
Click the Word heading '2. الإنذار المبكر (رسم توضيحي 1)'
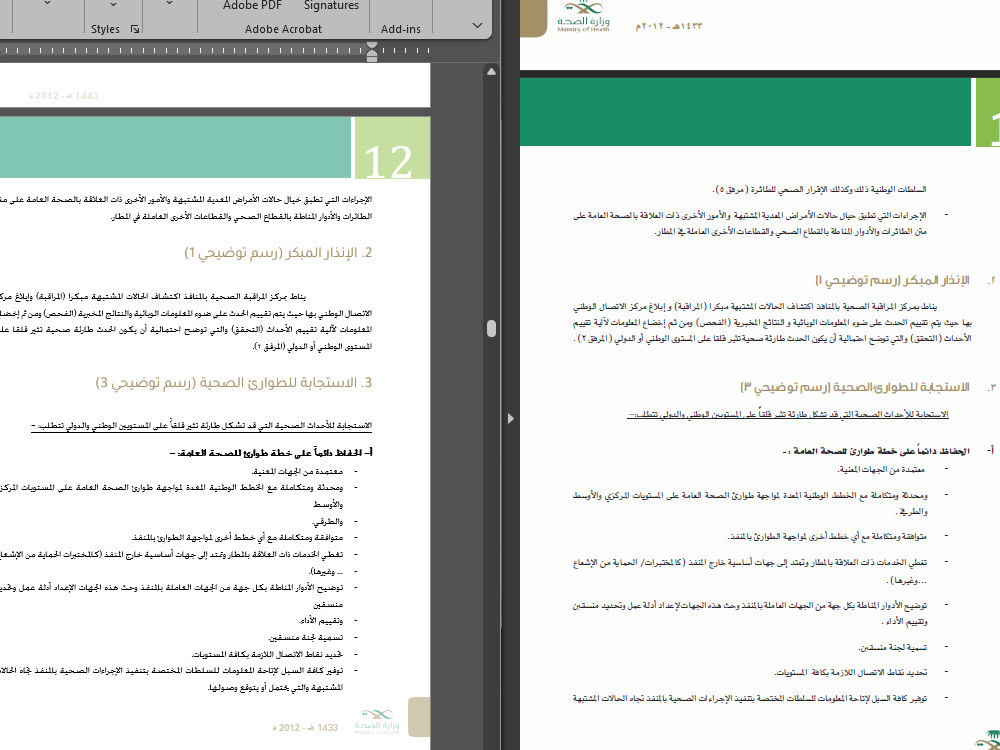(278, 253)
